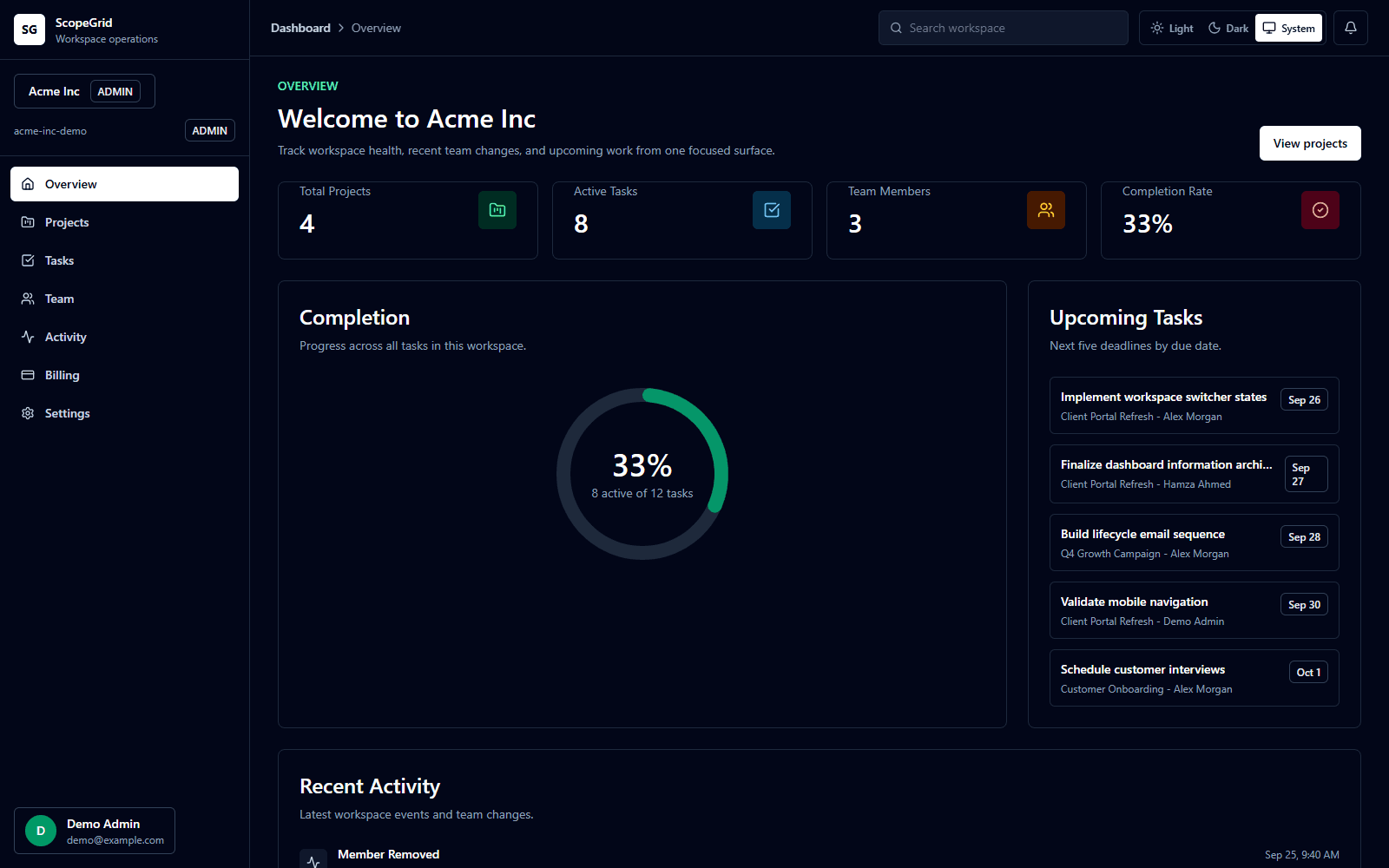Open Settings page in sidebar

click(x=124, y=413)
